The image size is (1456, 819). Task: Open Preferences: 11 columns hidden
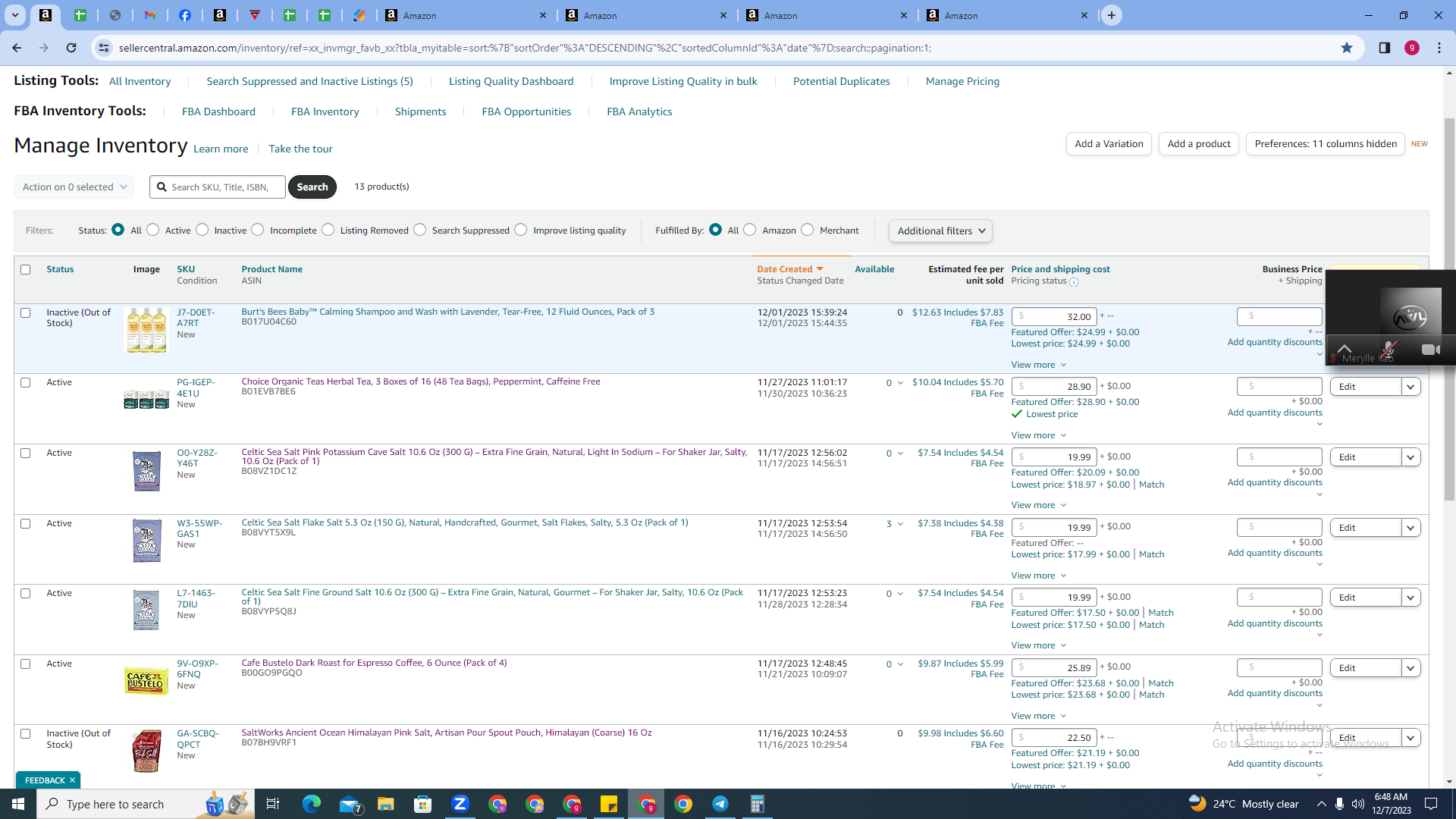[x=1326, y=143]
